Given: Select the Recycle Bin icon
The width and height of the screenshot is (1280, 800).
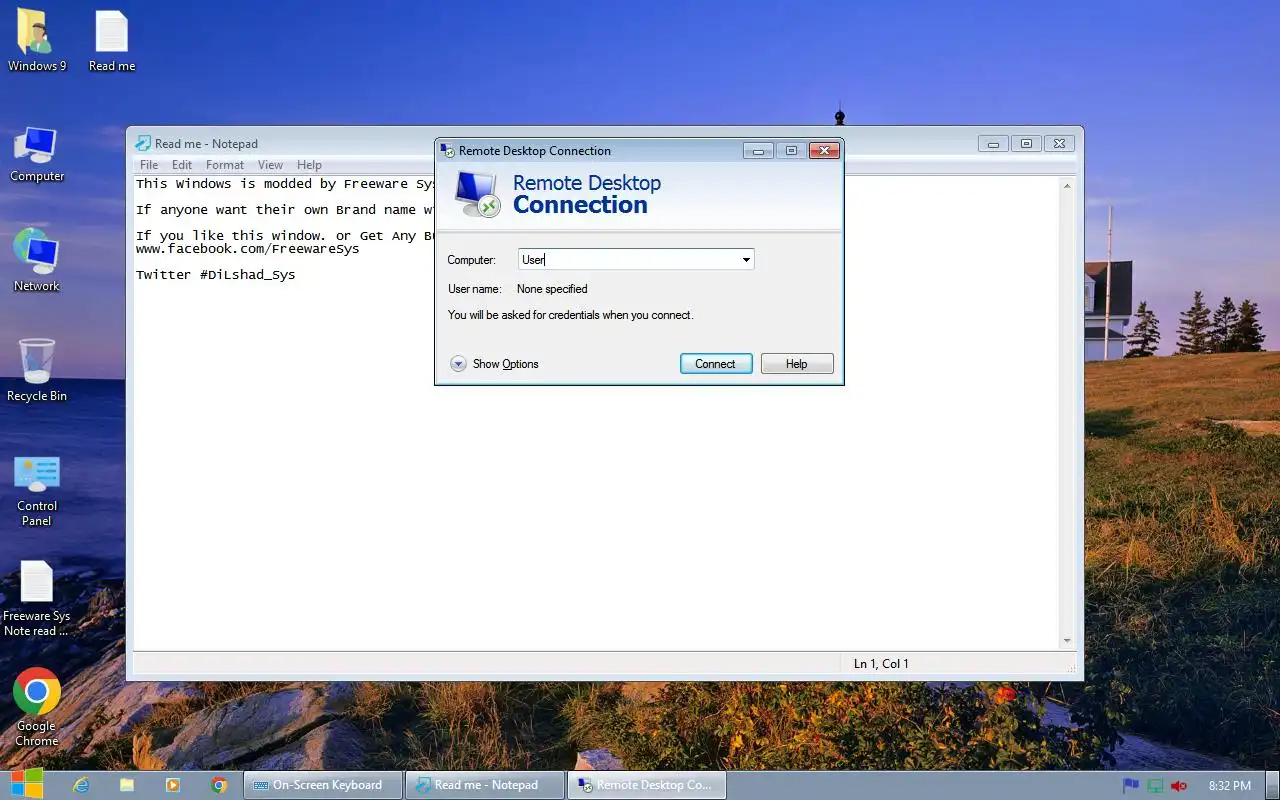Looking at the screenshot, I should (37, 370).
